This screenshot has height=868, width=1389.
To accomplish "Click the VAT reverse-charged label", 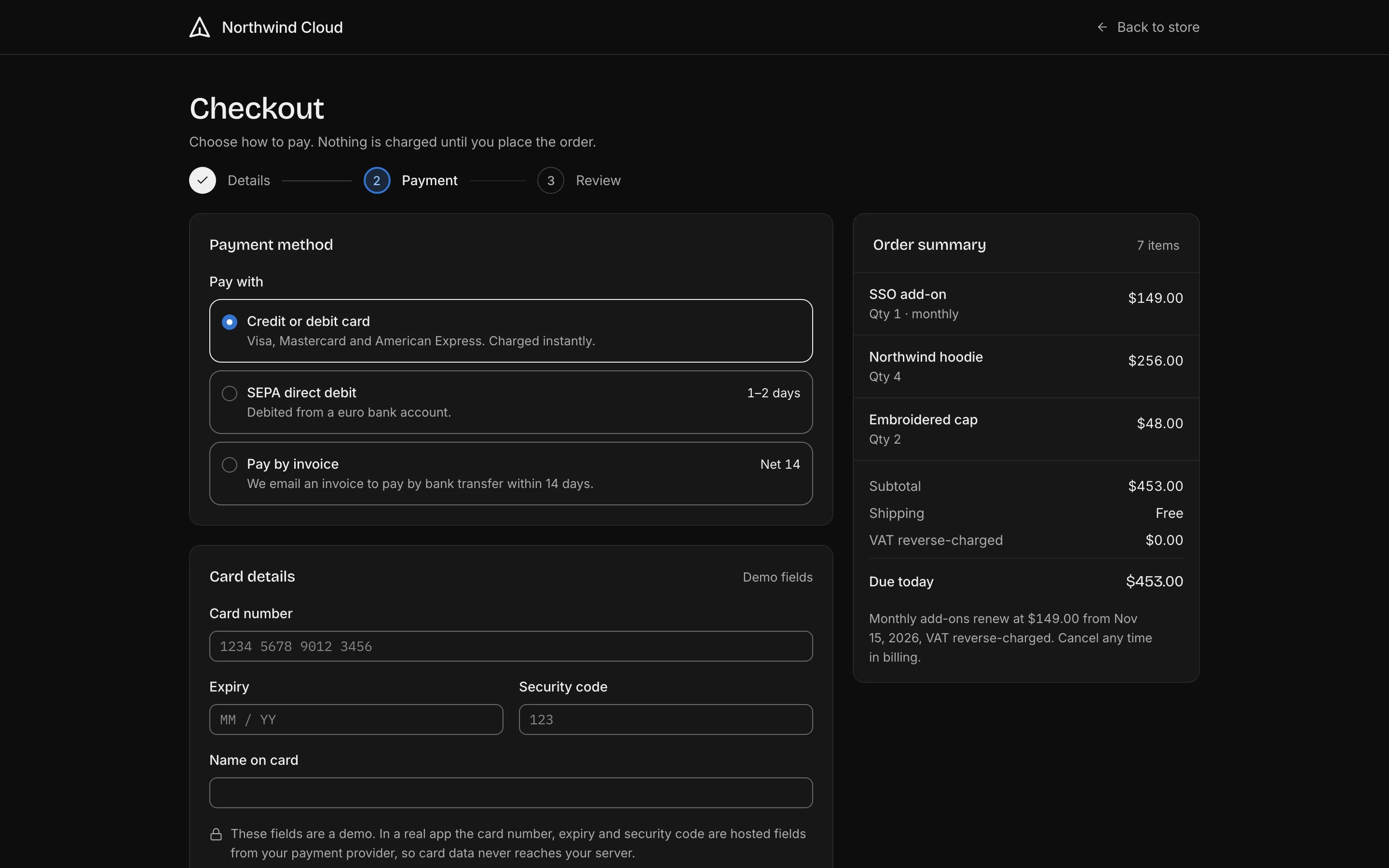I will coord(936,540).
